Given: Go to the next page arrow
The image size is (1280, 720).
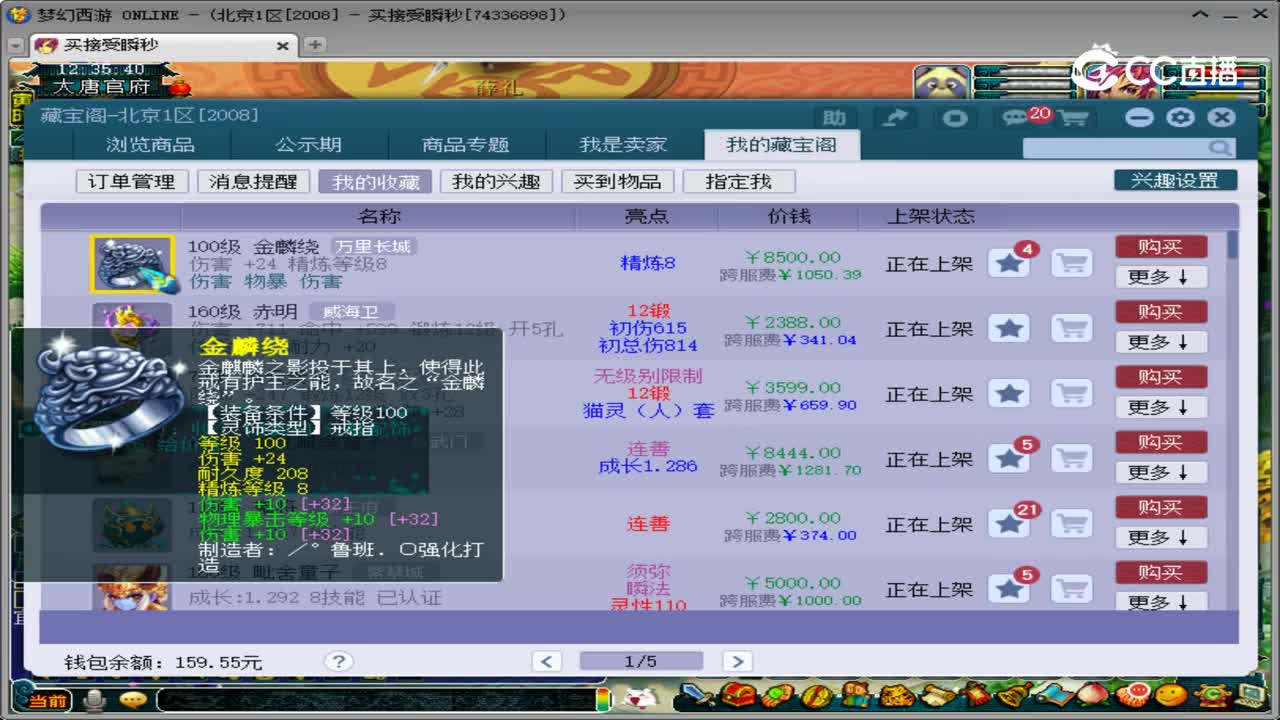Looking at the screenshot, I should point(737,661).
